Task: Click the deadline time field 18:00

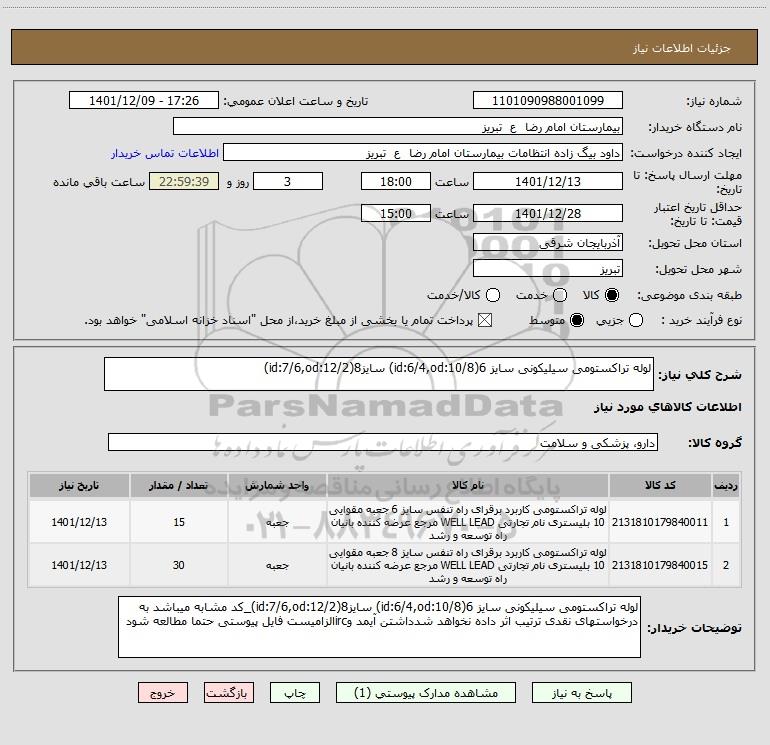Action: point(396,181)
